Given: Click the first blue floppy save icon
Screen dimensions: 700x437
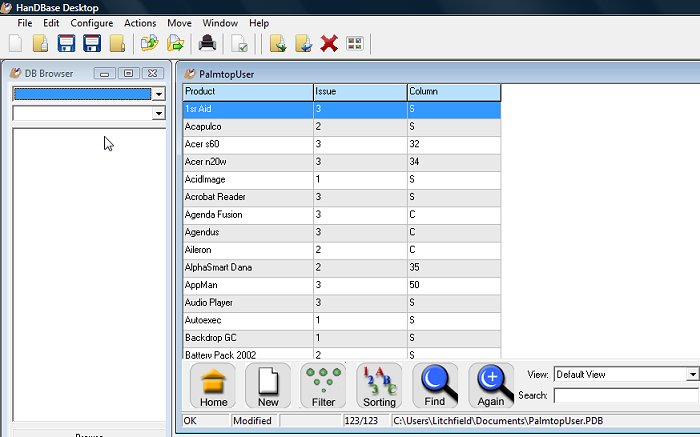Looking at the screenshot, I should click(67, 43).
